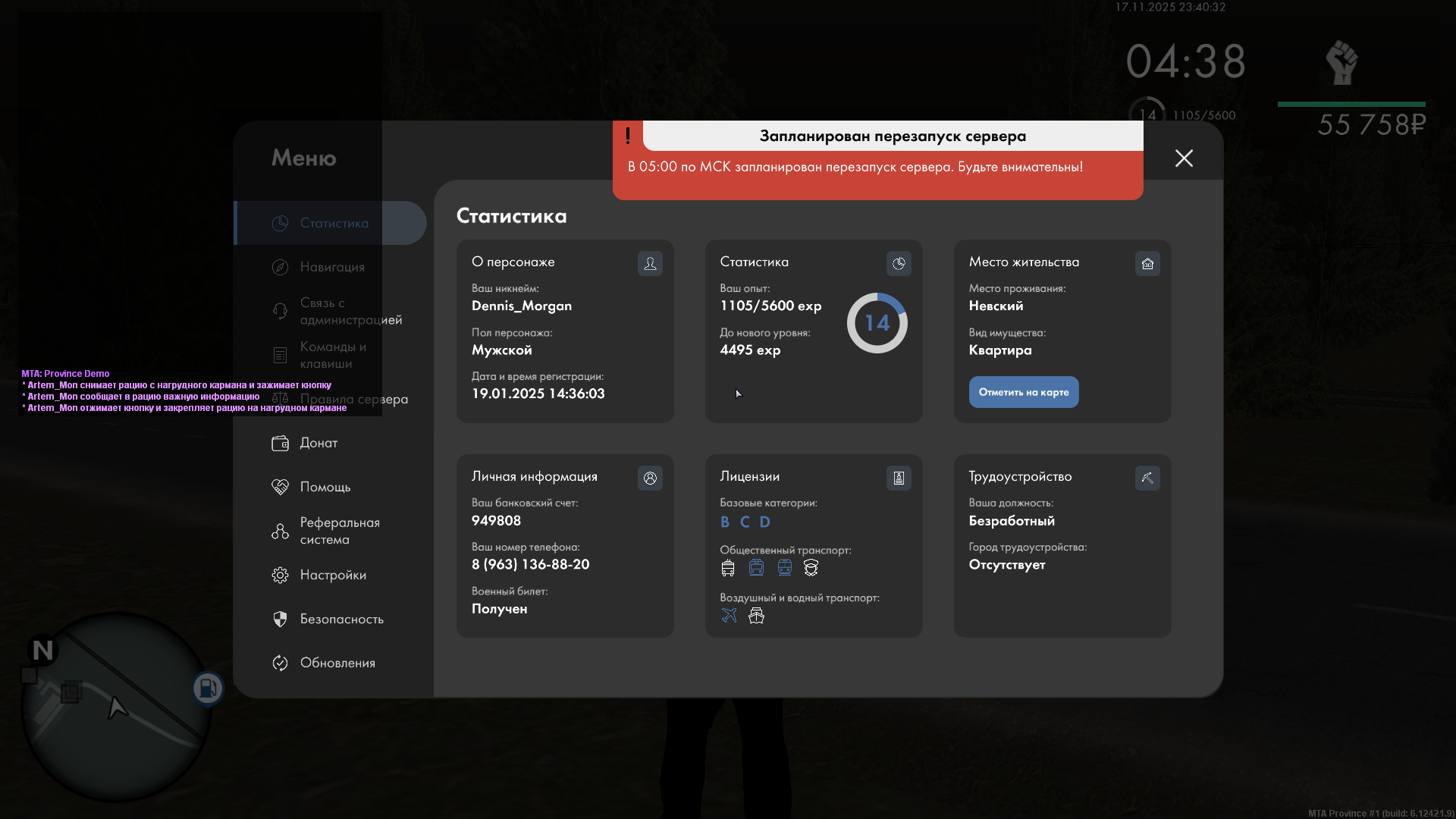
Task: Click the profile icon in the О персонаже card
Action: click(x=650, y=263)
